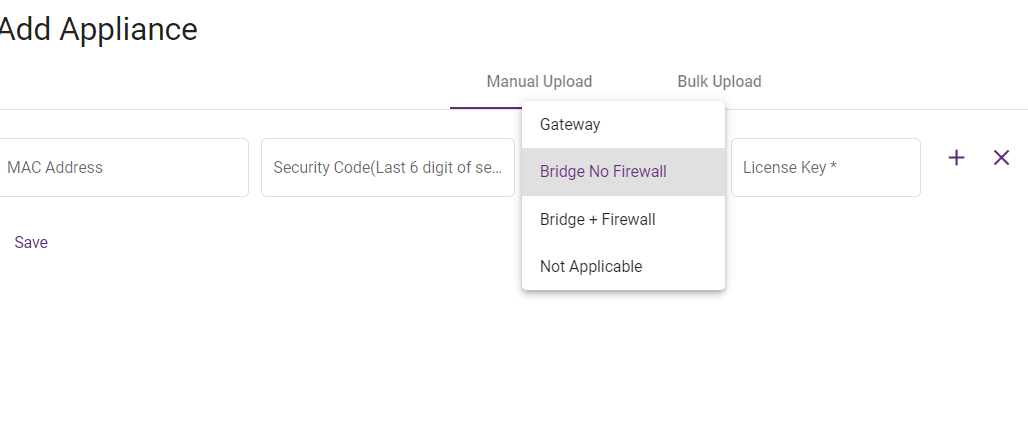1028x438 pixels.
Task: Click into the Security Code field
Action: coord(387,168)
